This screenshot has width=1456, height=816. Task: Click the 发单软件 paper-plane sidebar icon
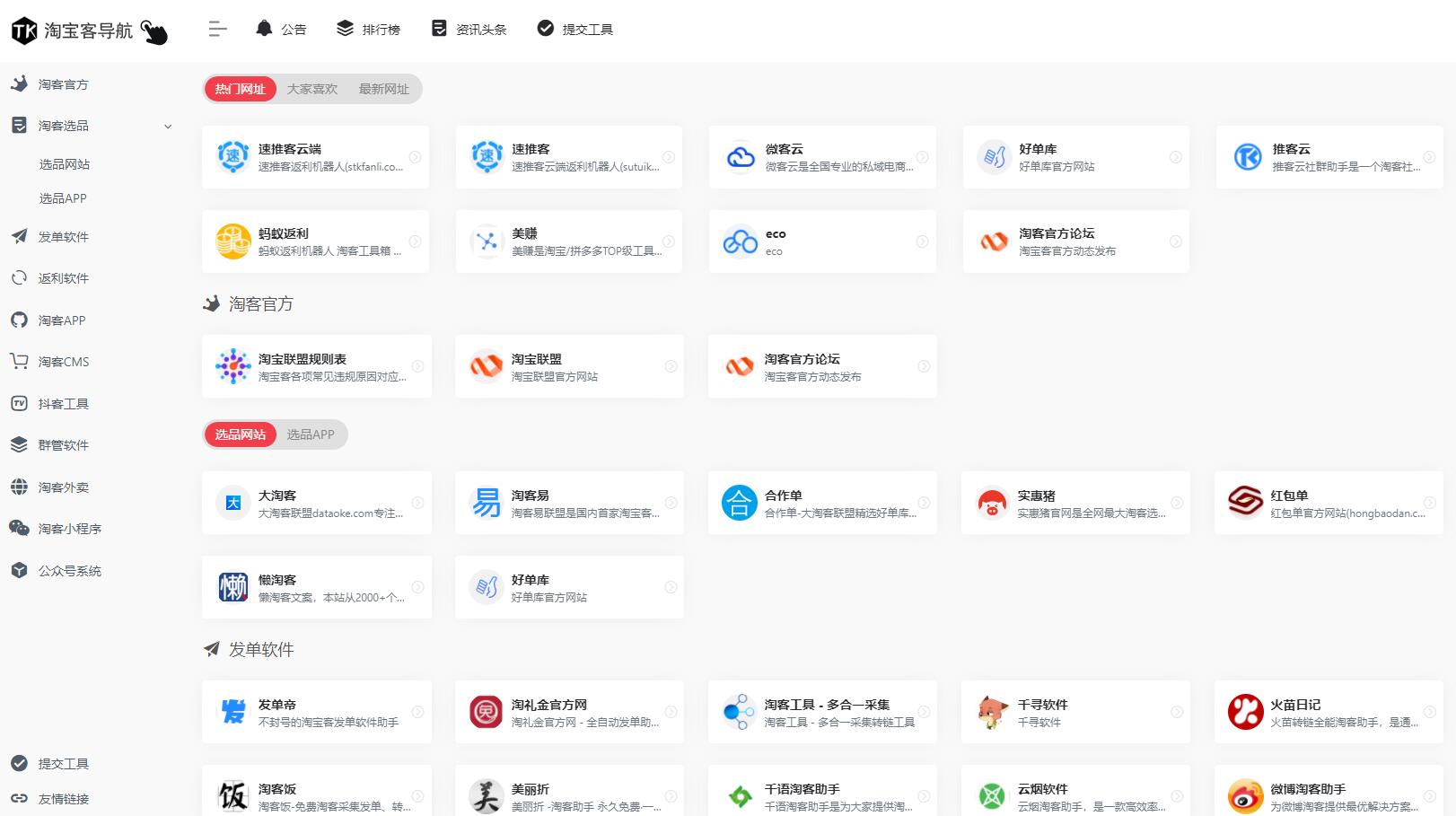tap(19, 236)
